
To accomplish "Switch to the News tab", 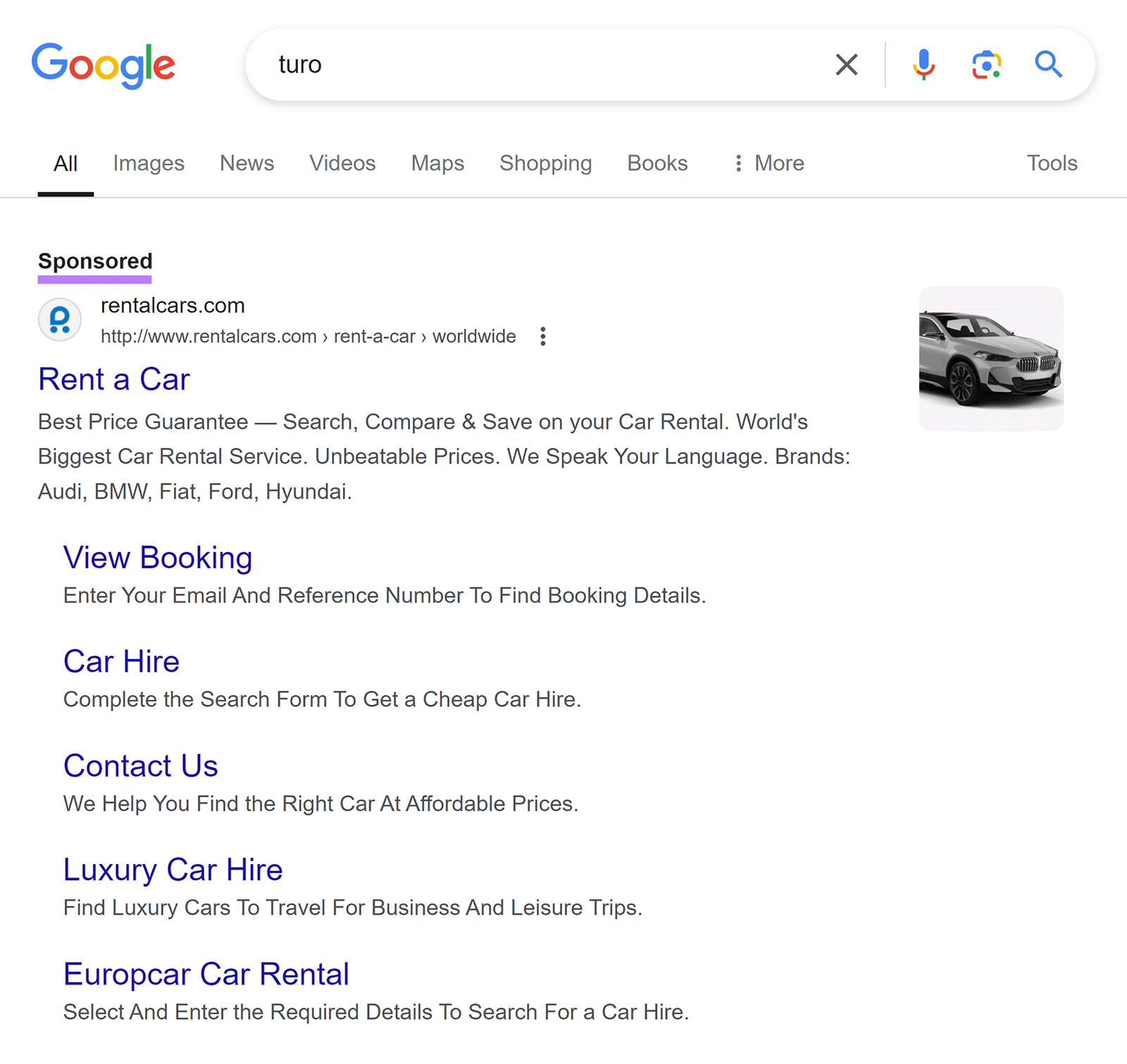I will 247,163.
